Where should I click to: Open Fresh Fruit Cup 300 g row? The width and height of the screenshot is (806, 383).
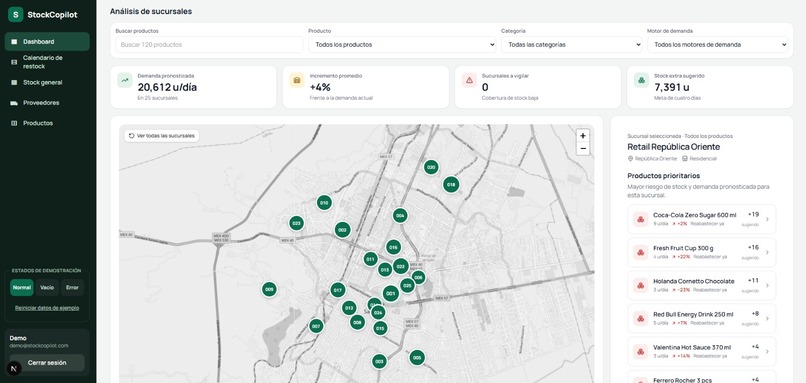pos(702,252)
